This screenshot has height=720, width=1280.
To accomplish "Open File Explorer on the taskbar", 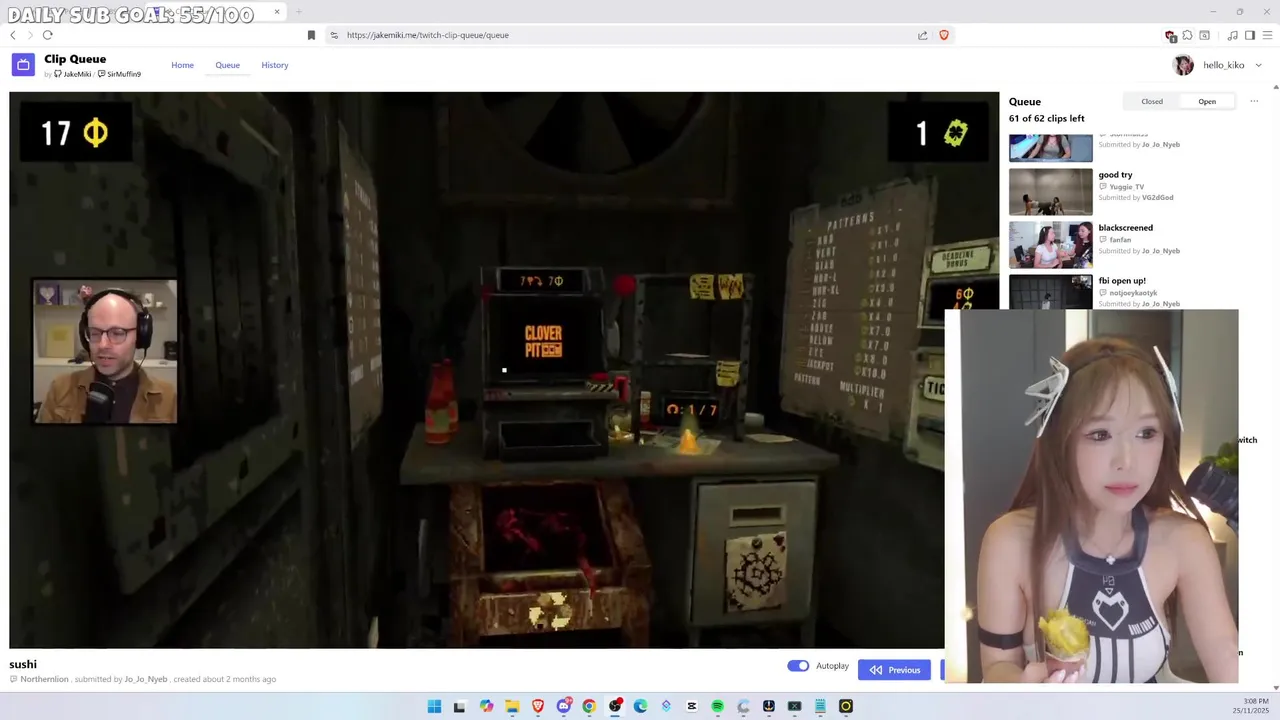I will click(x=512, y=706).
